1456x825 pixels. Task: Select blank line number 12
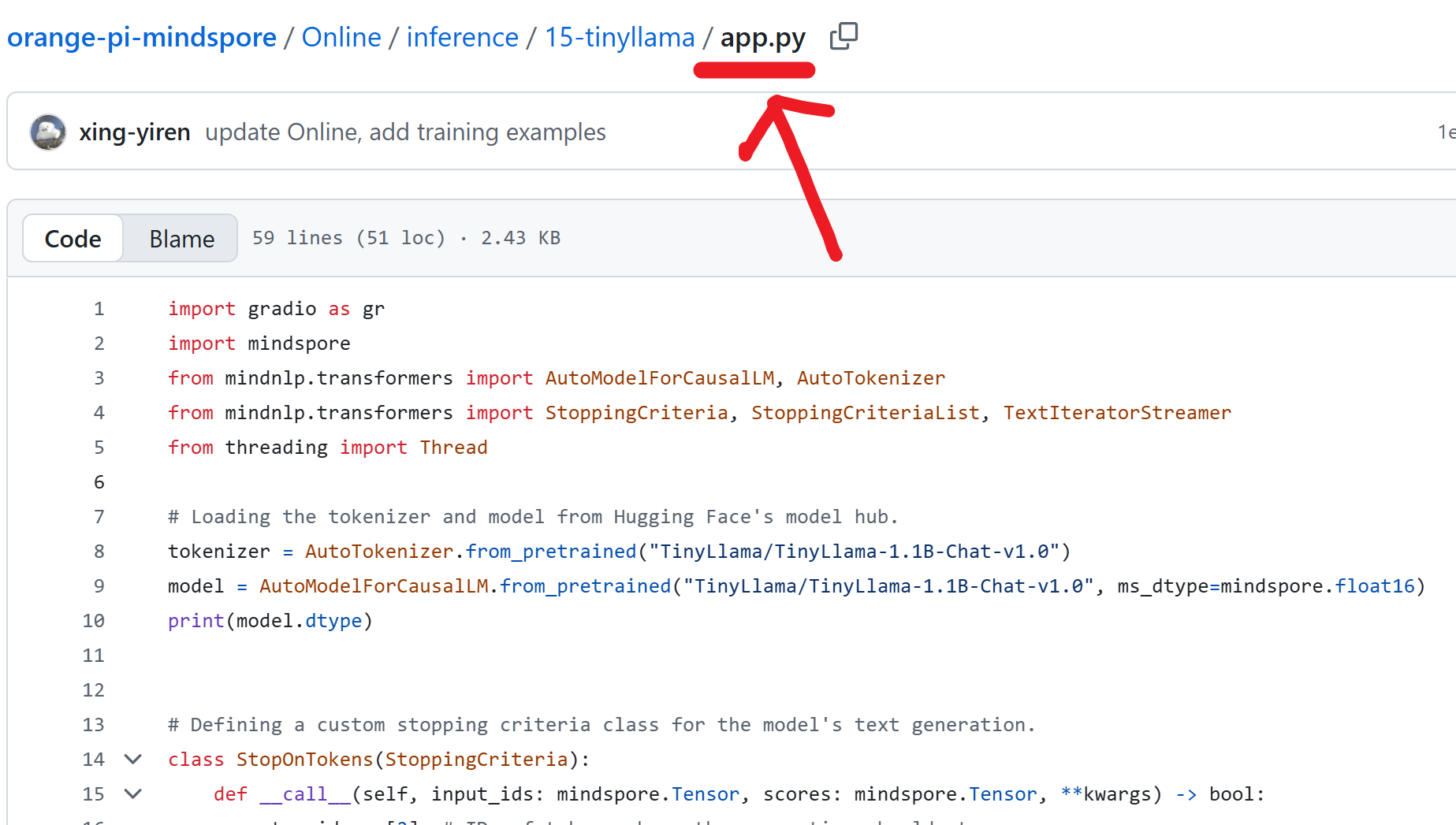coord(94,690)
